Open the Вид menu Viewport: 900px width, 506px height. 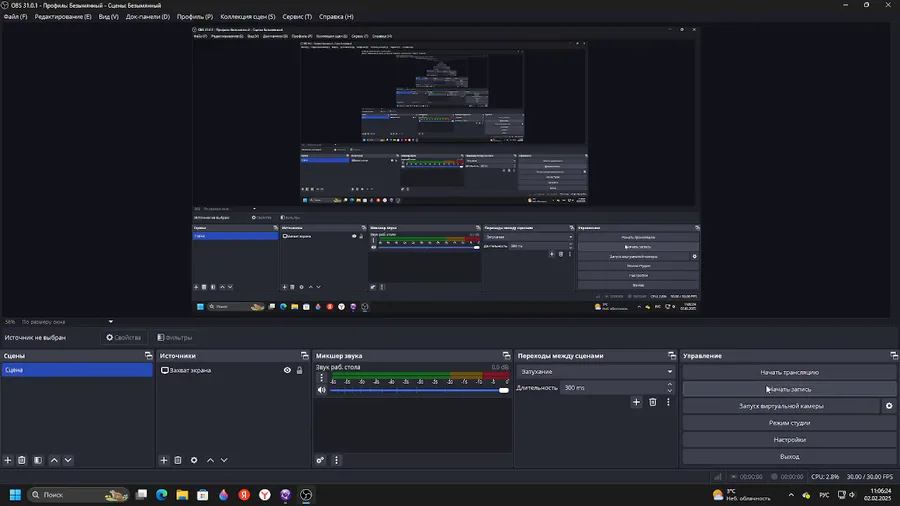click(x=108, y=17)
